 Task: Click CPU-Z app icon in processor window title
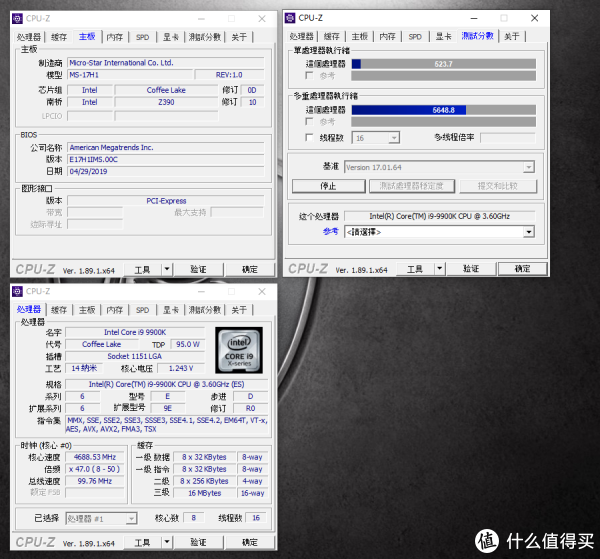pyautogui.click(x=17, y=291)
